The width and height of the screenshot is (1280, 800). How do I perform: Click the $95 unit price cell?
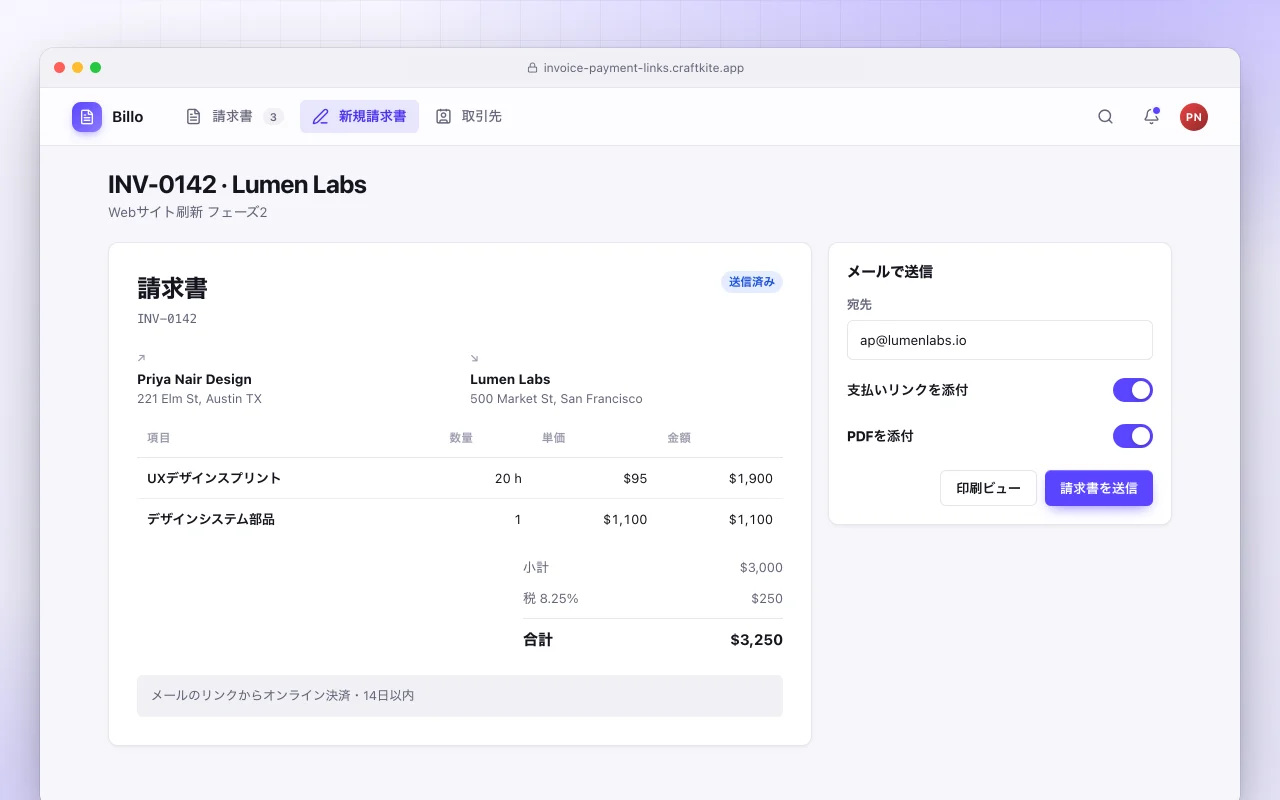635,478
